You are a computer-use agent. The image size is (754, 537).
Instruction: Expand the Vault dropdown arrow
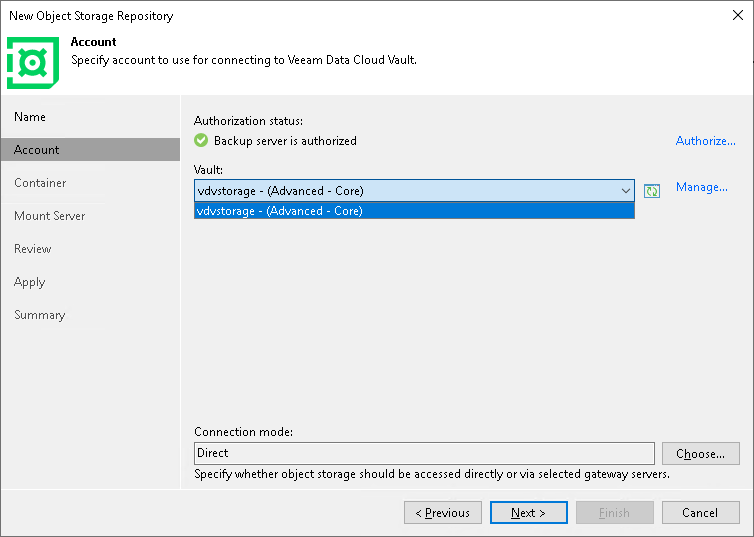626,190
